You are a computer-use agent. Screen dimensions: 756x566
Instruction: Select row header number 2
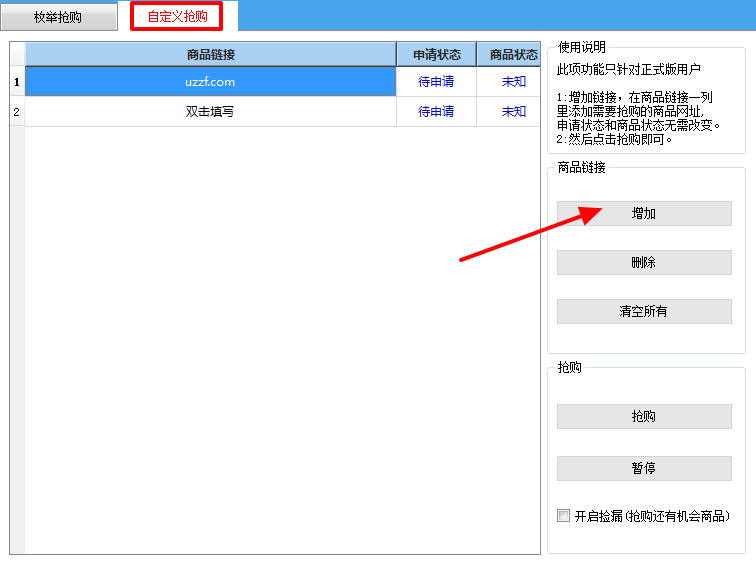[17, 111]
